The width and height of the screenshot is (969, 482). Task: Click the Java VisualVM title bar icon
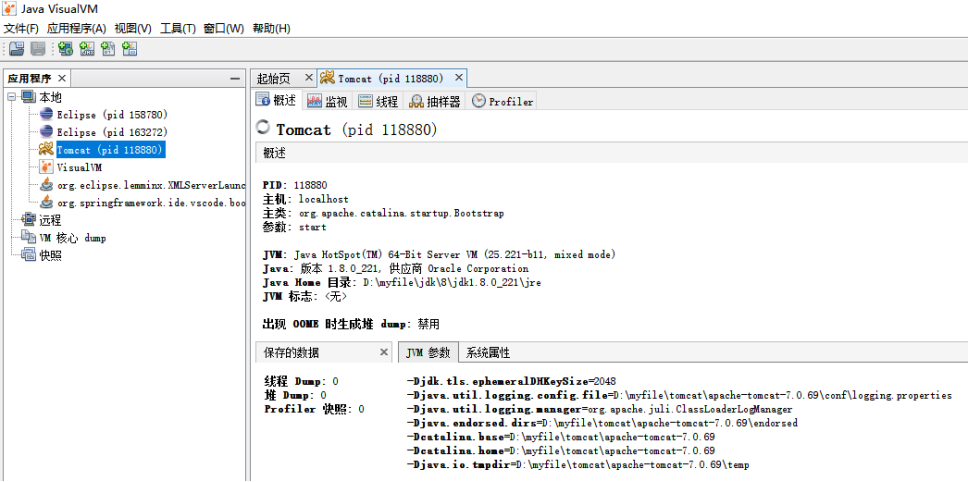click(10, 9)
